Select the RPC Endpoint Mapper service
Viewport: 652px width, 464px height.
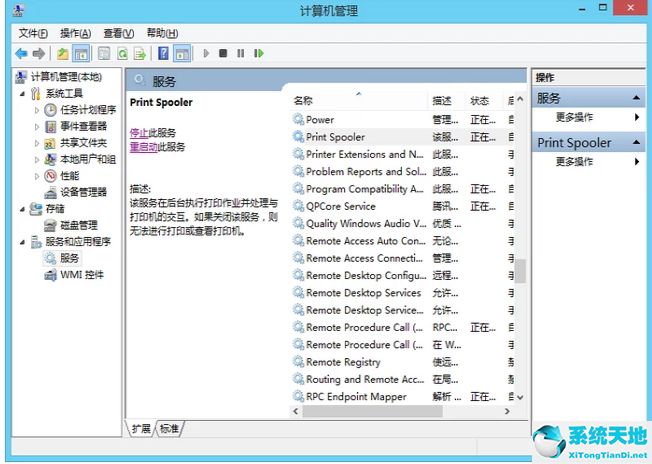[403, 397]
